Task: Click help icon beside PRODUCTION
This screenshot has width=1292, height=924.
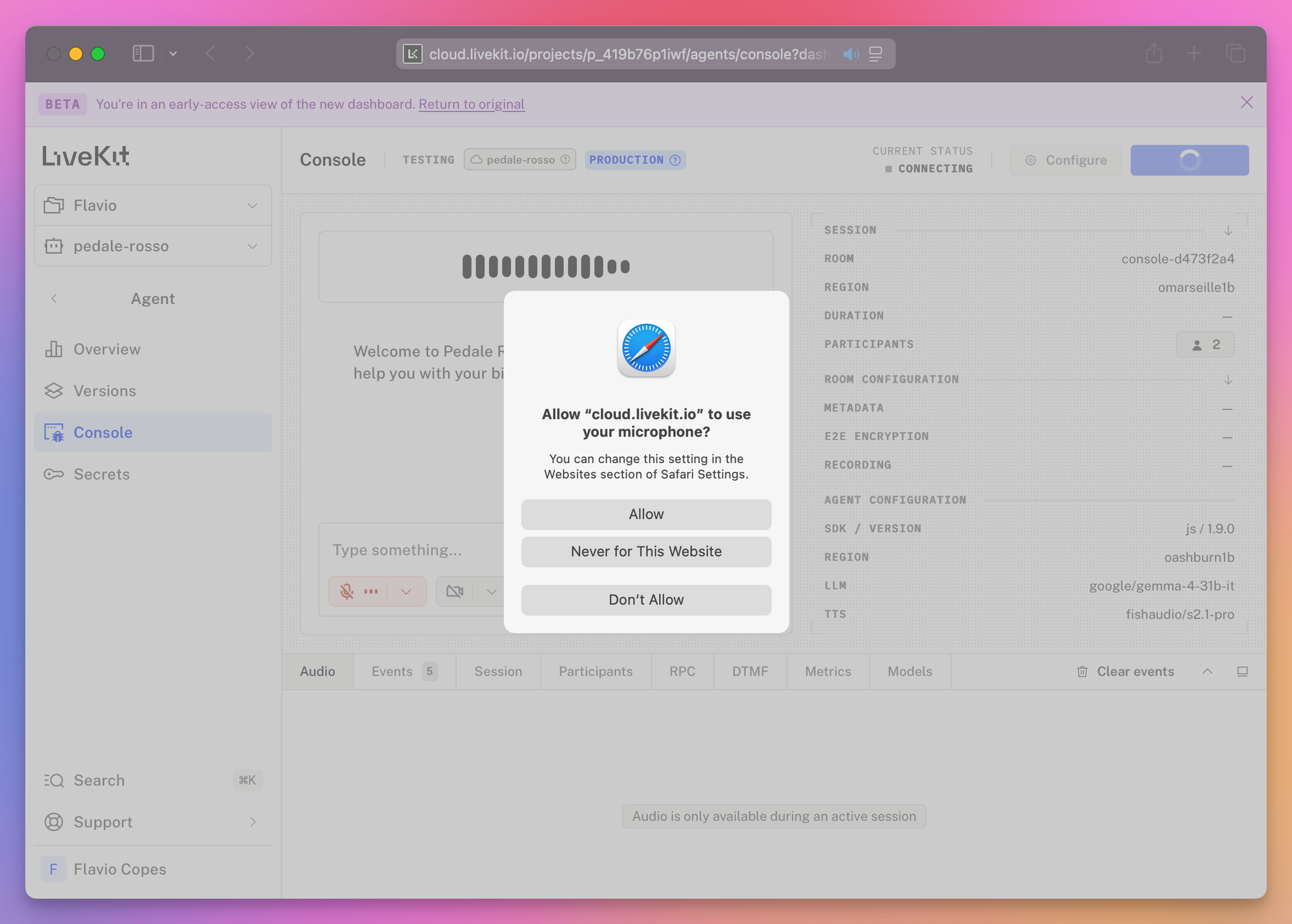Action: click(675, 160)
